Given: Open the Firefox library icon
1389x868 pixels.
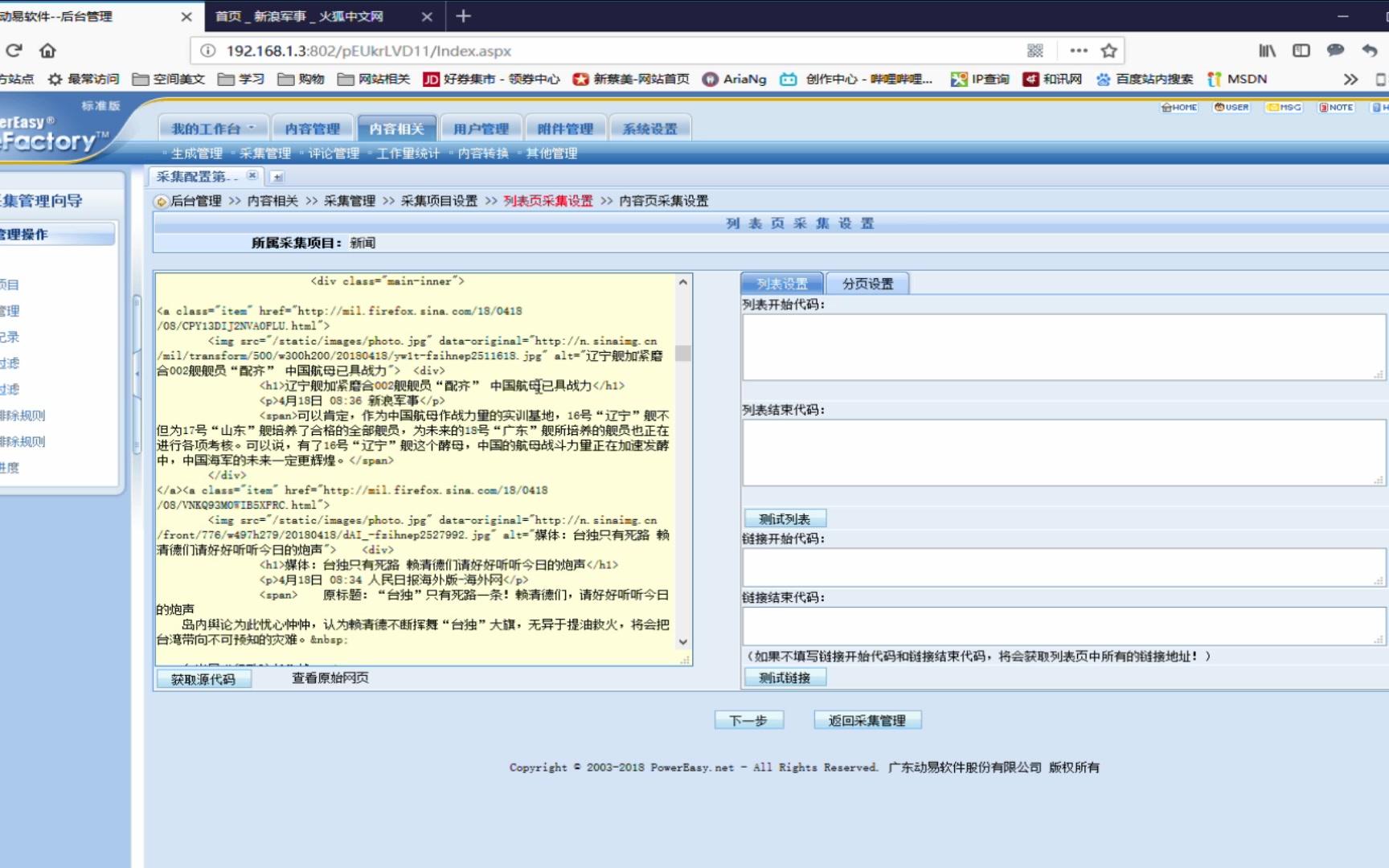Looking at the screenshot, I should [1267, 51].
